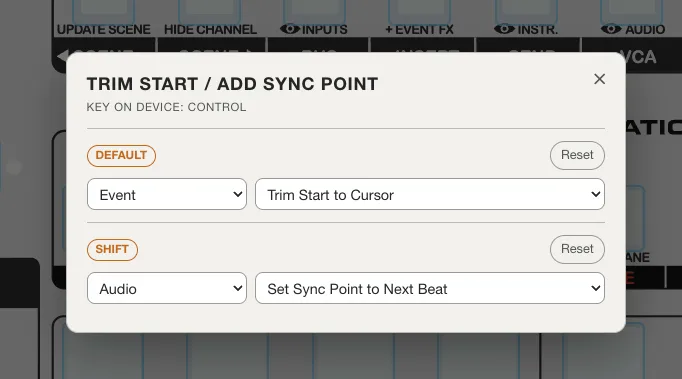Open the Event category dropdown

167,194
